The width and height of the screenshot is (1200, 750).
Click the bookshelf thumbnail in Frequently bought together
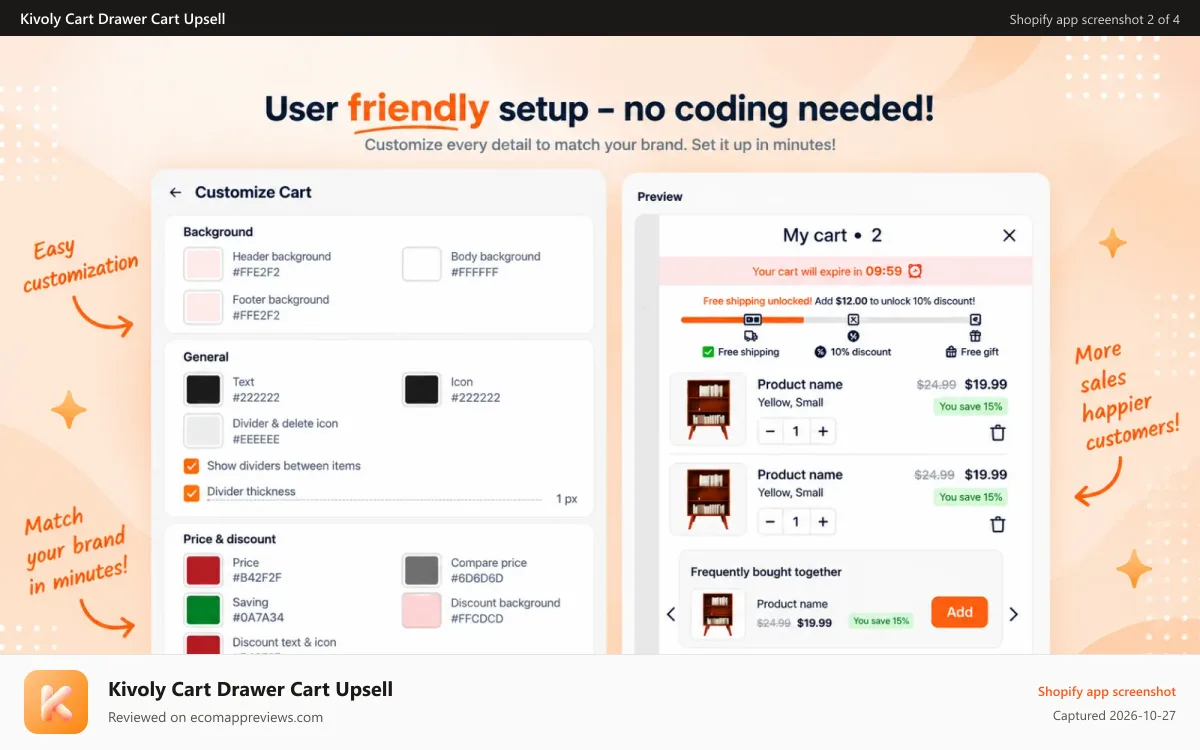pyautogui.click(x=718, y=614)
